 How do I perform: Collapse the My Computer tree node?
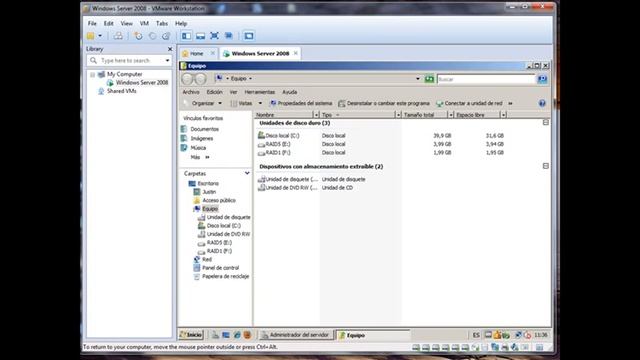coord(93,75)
